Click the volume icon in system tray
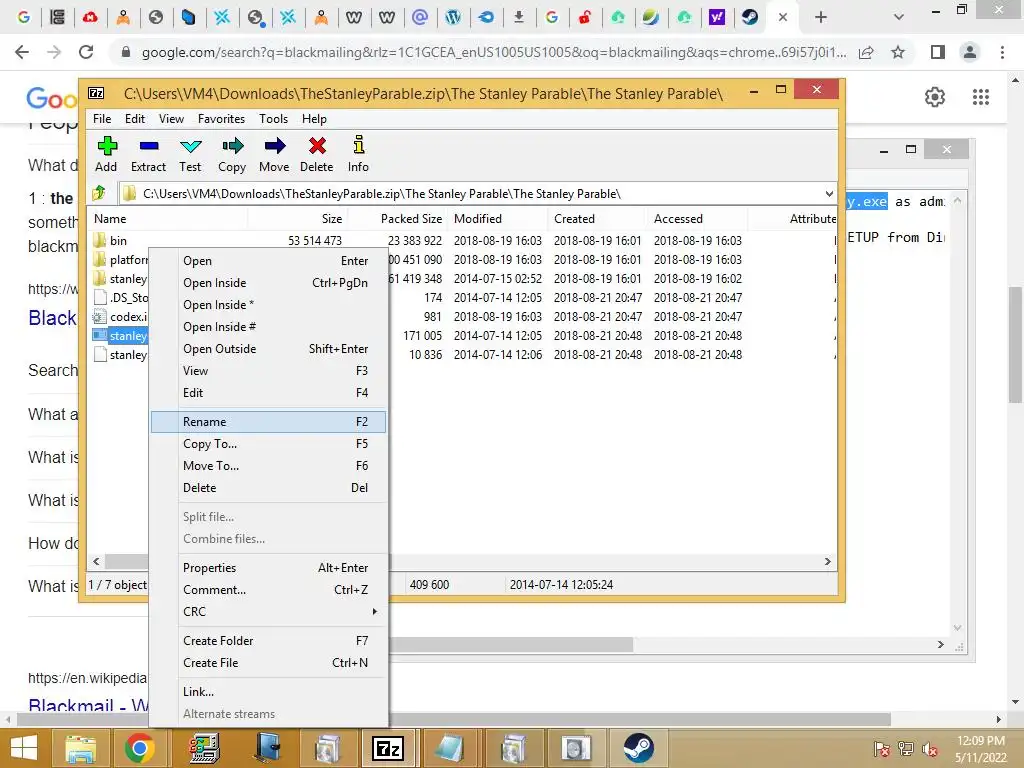Image resolution: width=1024 pixels, height=768 pixels. point(929,748)
